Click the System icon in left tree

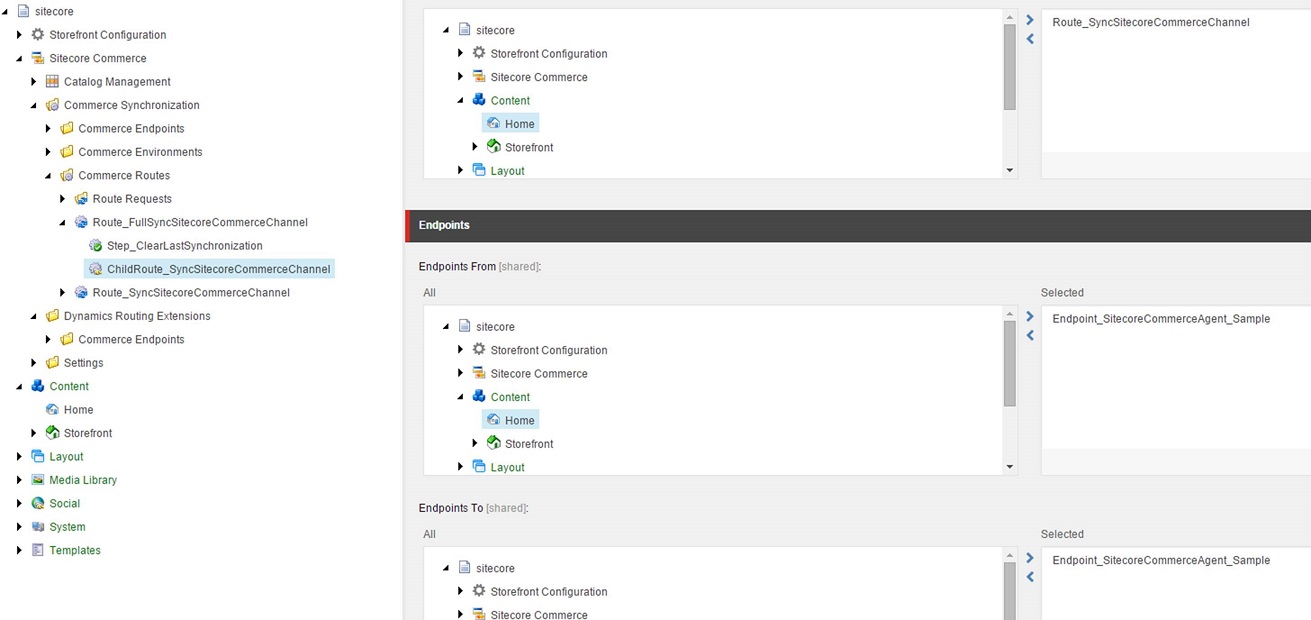click(38, 527)
